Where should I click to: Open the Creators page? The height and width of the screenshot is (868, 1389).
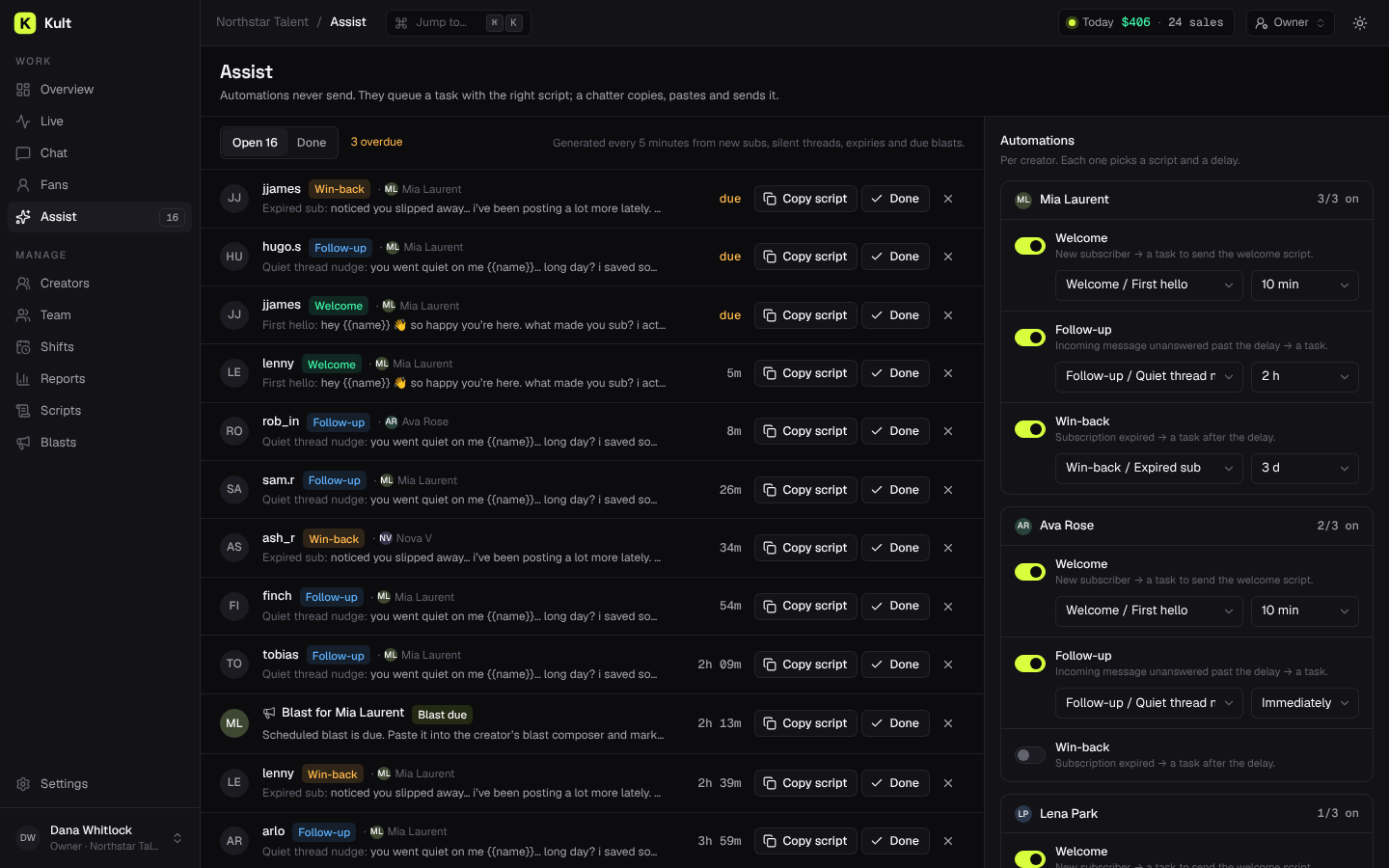tap(99, 284)
